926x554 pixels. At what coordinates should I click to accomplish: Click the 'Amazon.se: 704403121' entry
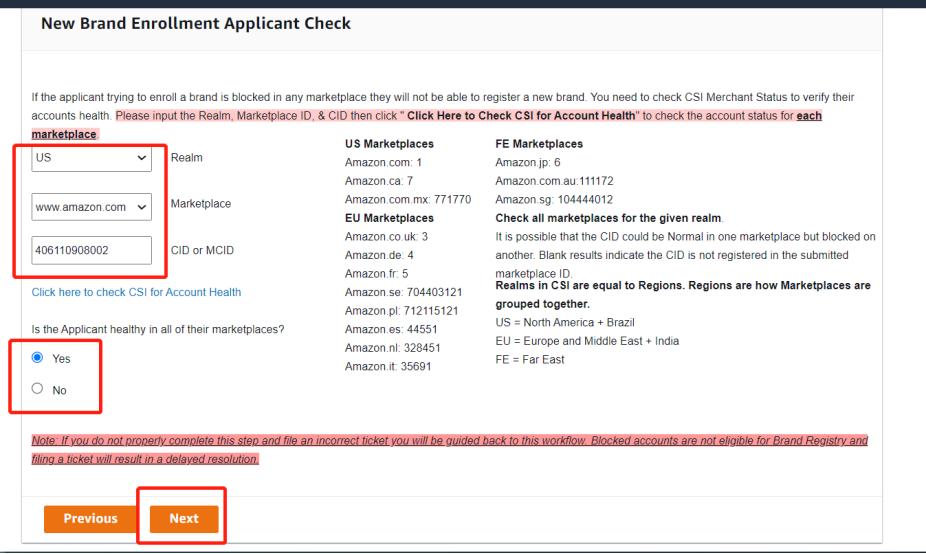[403, 292]
